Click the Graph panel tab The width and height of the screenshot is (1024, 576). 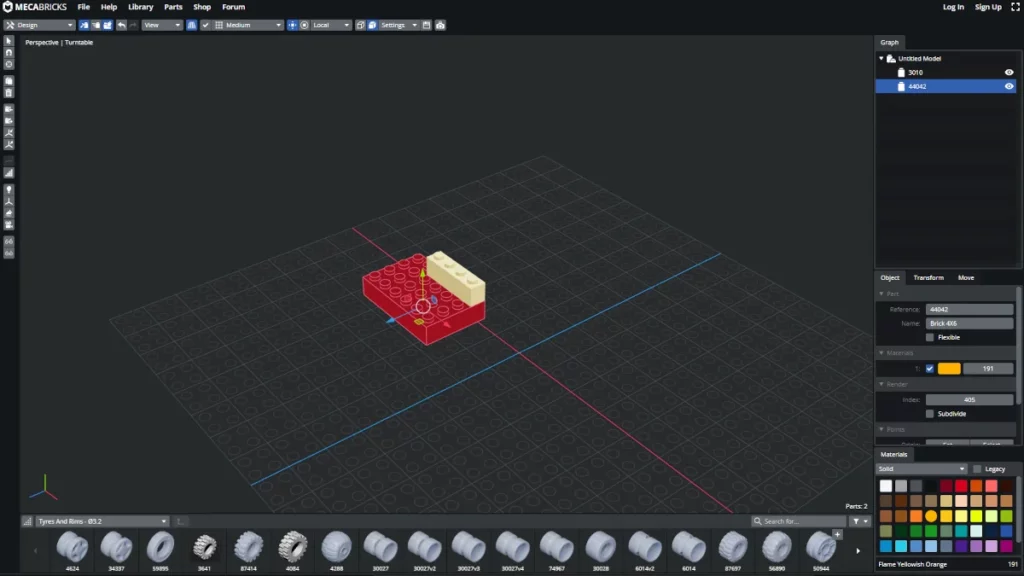pos(889,42)
